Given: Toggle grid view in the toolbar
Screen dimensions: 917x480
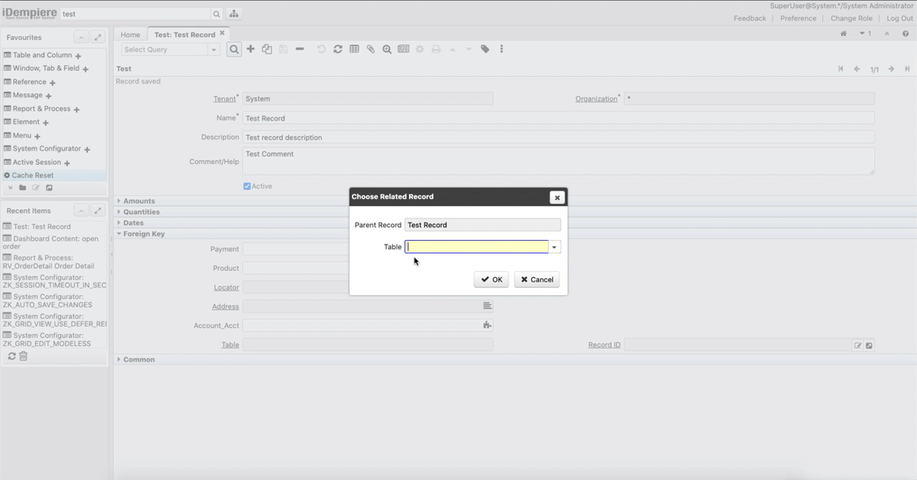Looking at the screenshot, I should [x=354, y=49].
